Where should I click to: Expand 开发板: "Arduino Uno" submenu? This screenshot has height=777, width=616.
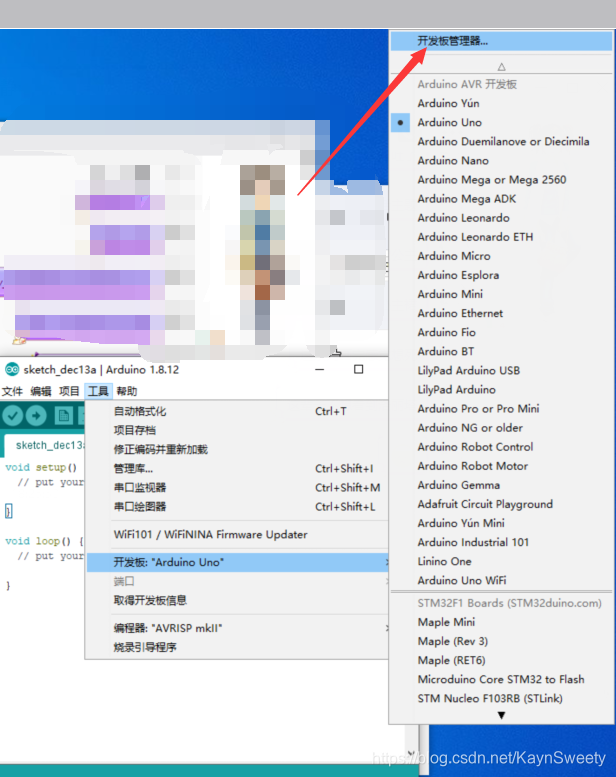tap(237, 562)
